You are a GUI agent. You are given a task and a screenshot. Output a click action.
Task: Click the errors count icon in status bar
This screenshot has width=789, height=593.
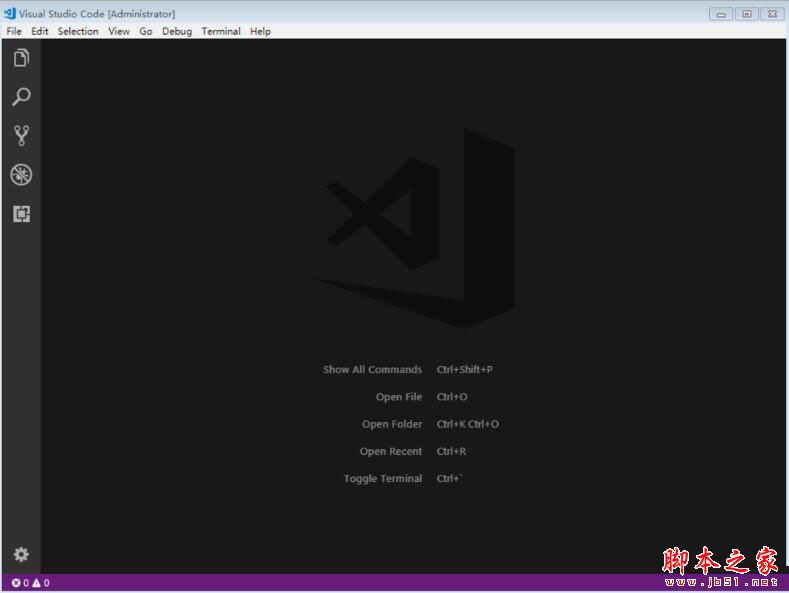pyautogui.click(x=17, y=583)
